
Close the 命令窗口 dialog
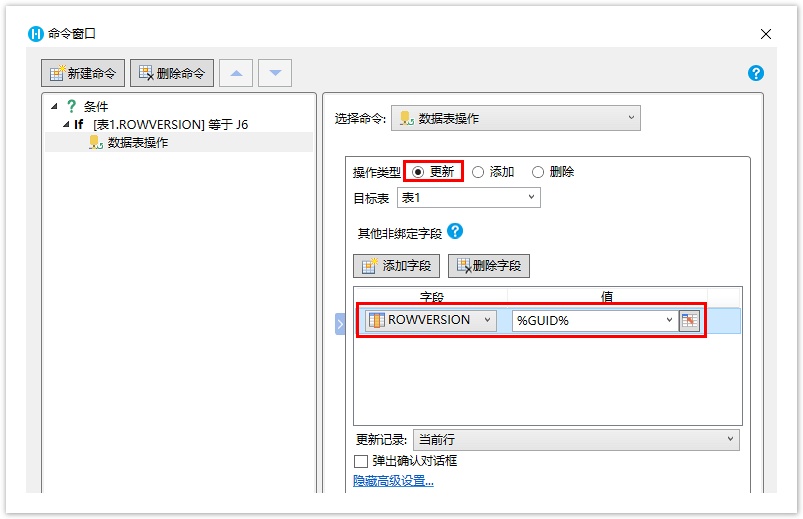[x=766, y=34]
